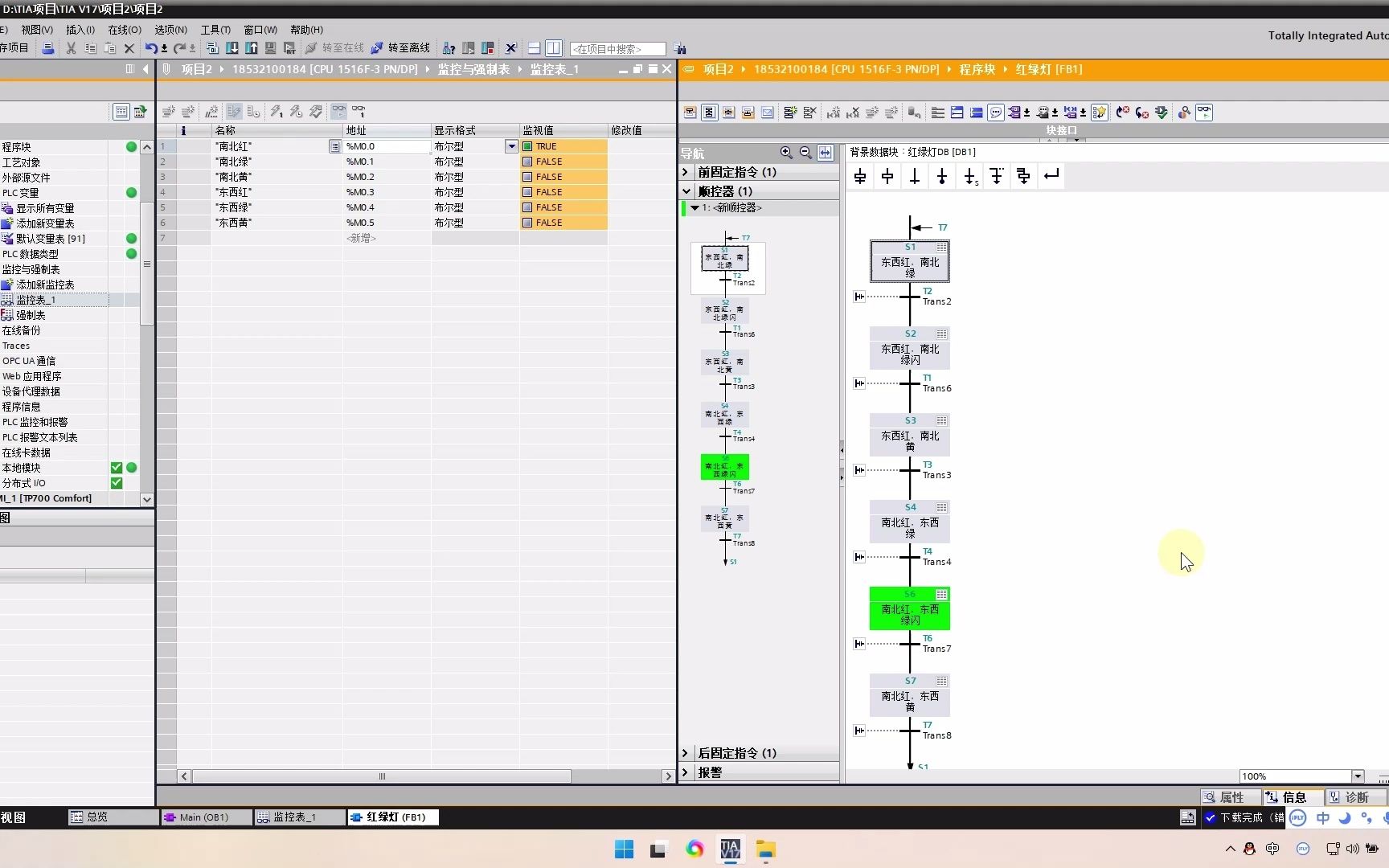
Task: Expand the 后固定指令 (1) section
Action: coord(686,753)
